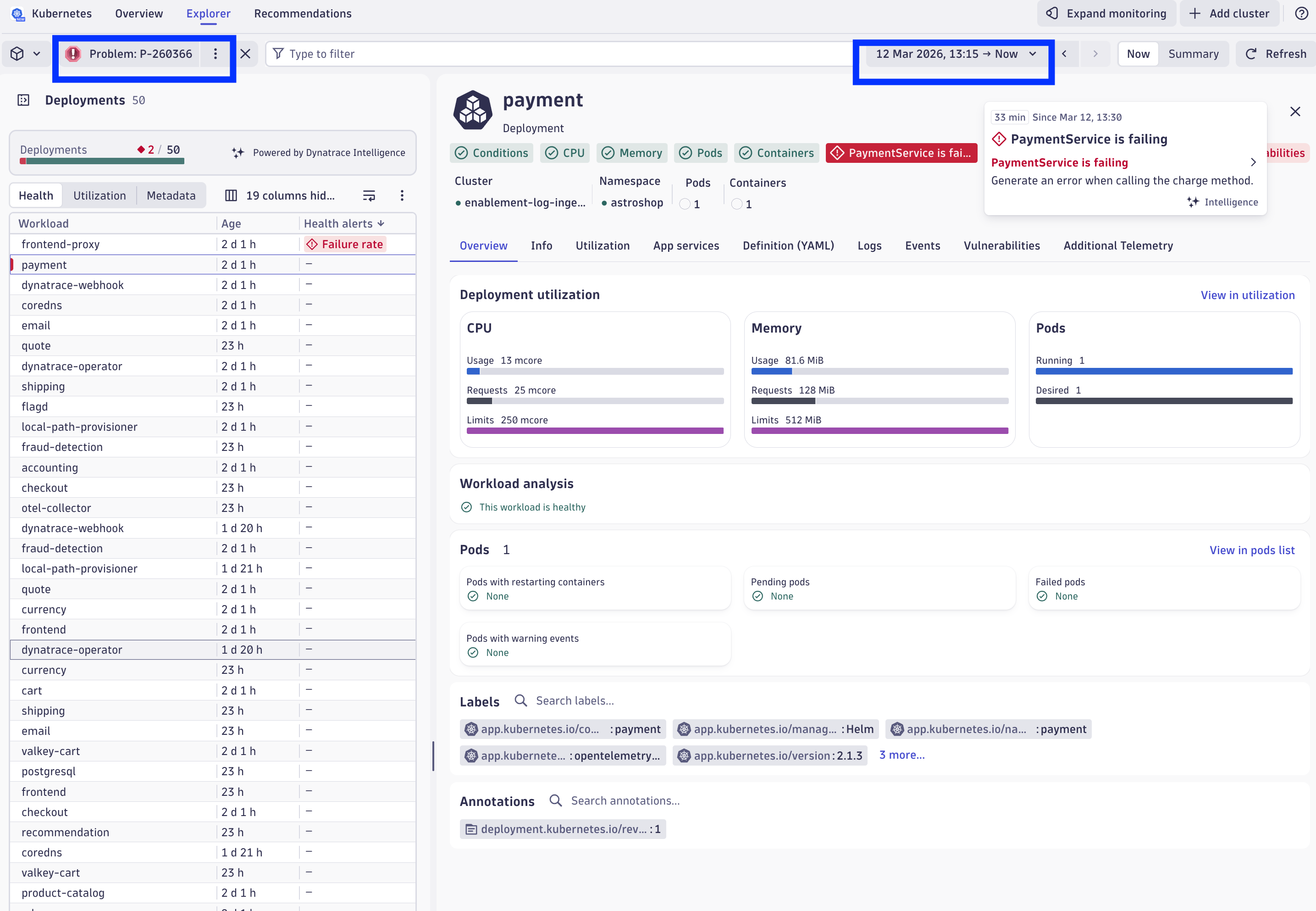Switch to the Info tab

pos(542,246)
